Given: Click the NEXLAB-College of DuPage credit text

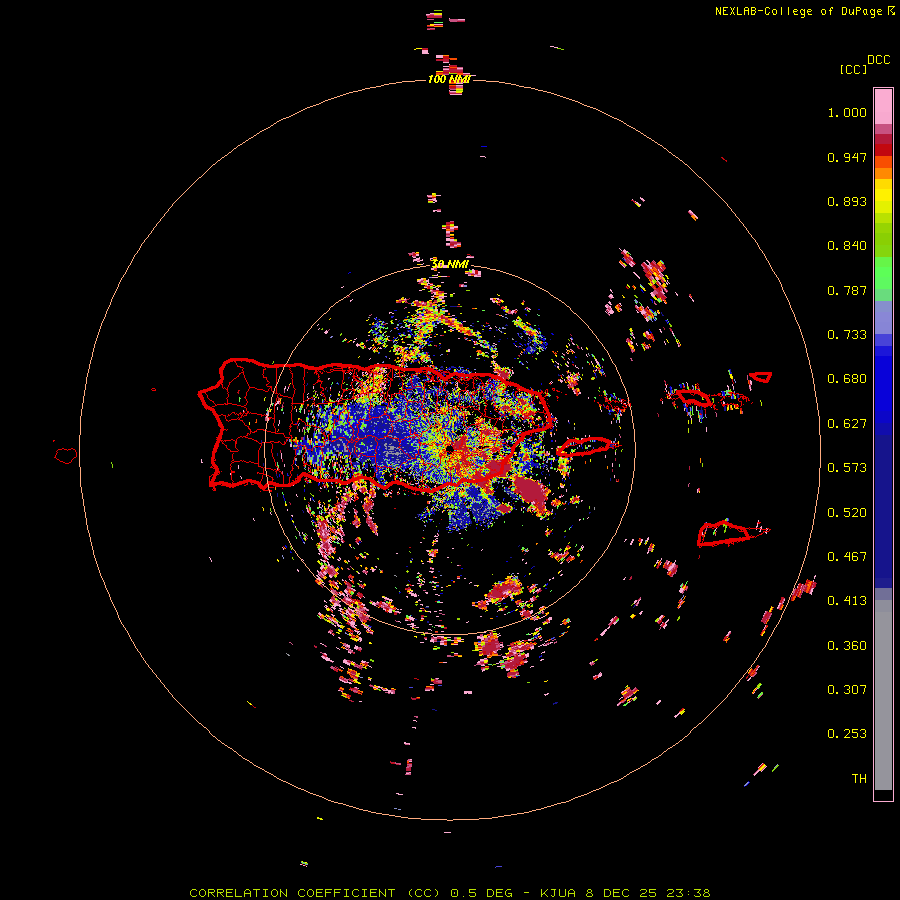Looking at the screenshot, I should click(804, 11).
